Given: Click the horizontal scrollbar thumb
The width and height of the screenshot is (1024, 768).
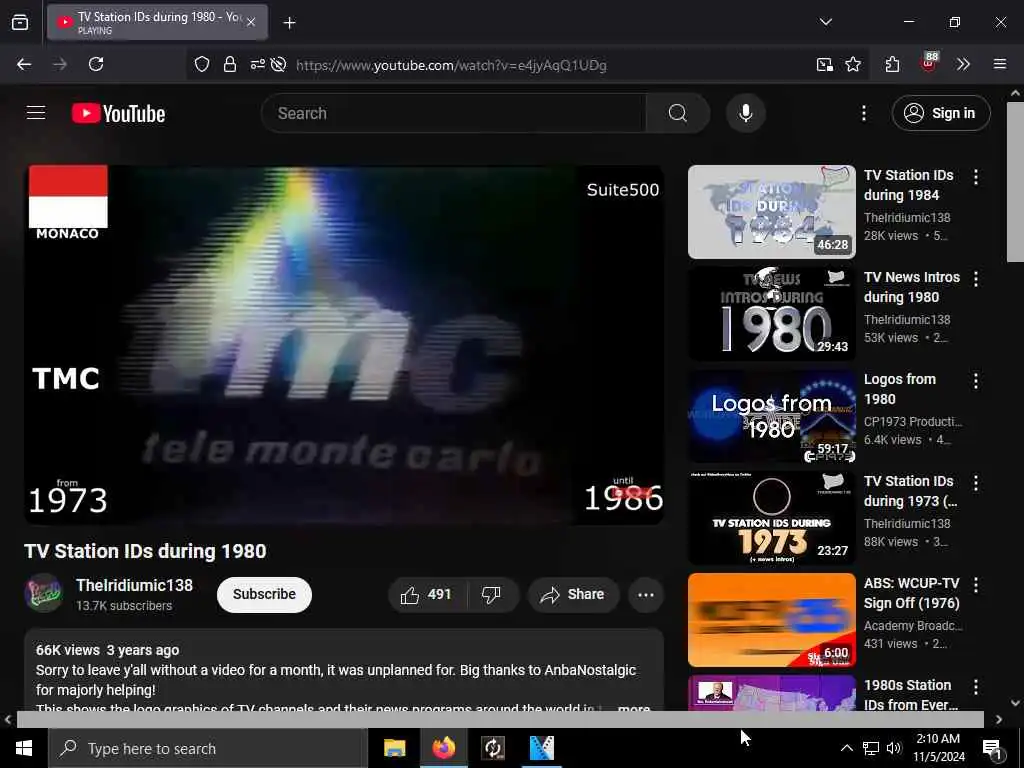Looking at the screenshot, I should [x=500, y=719].
